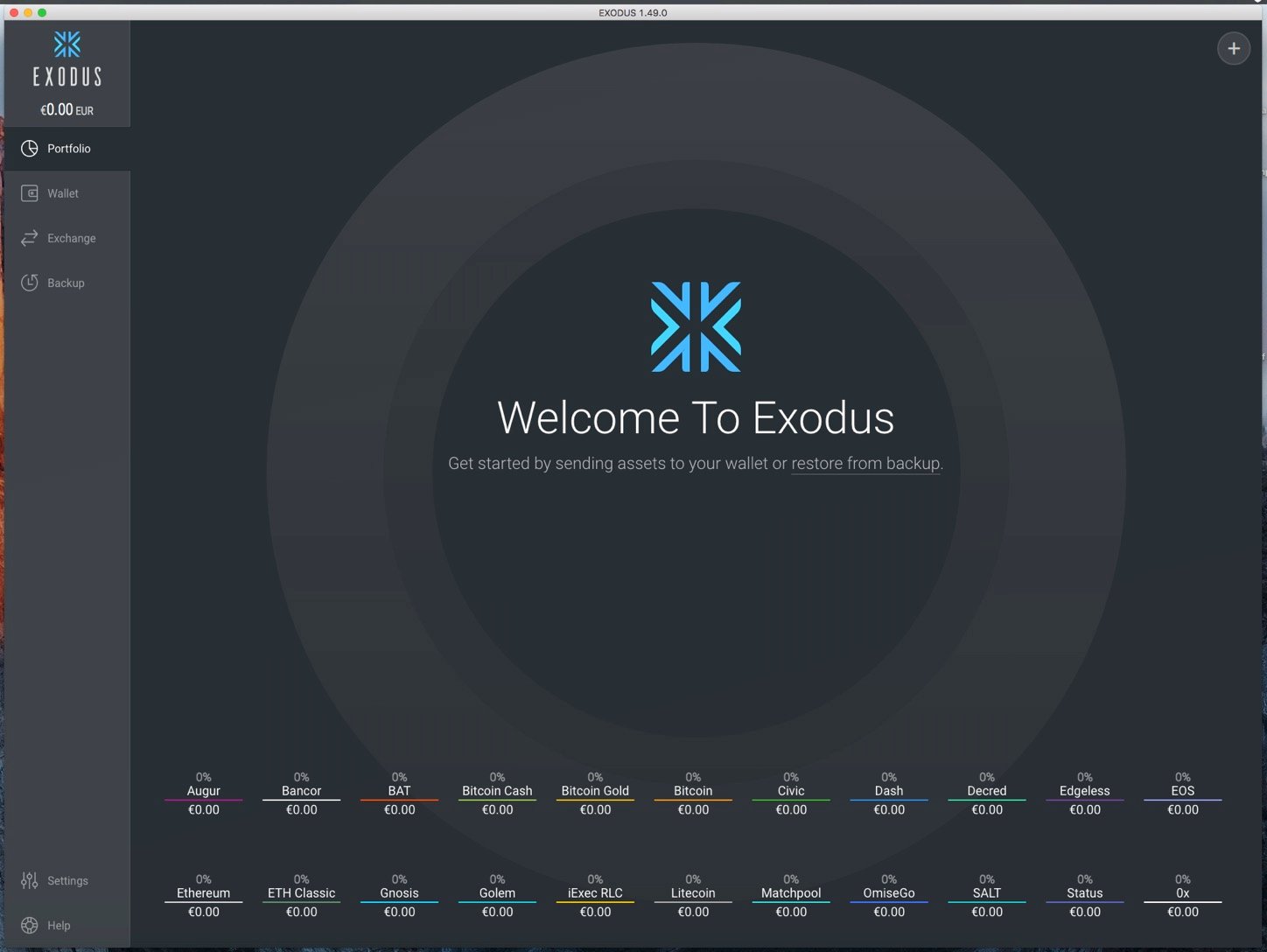Open the Settings label
Screen dimensions: 1267x952
coord(67,880)
